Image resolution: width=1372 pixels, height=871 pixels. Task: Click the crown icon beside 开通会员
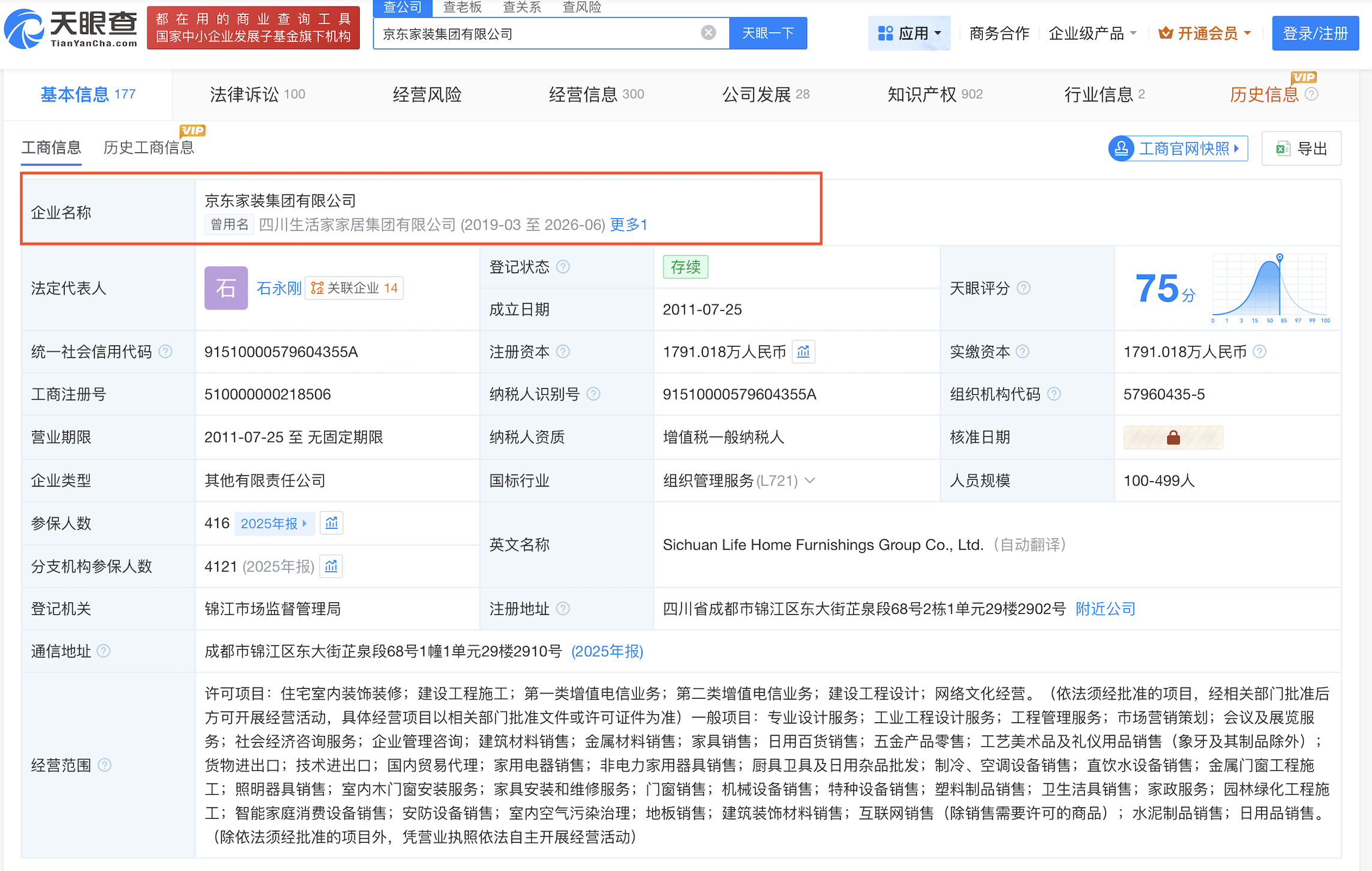pyautogui.click(x=1165, y=34)
